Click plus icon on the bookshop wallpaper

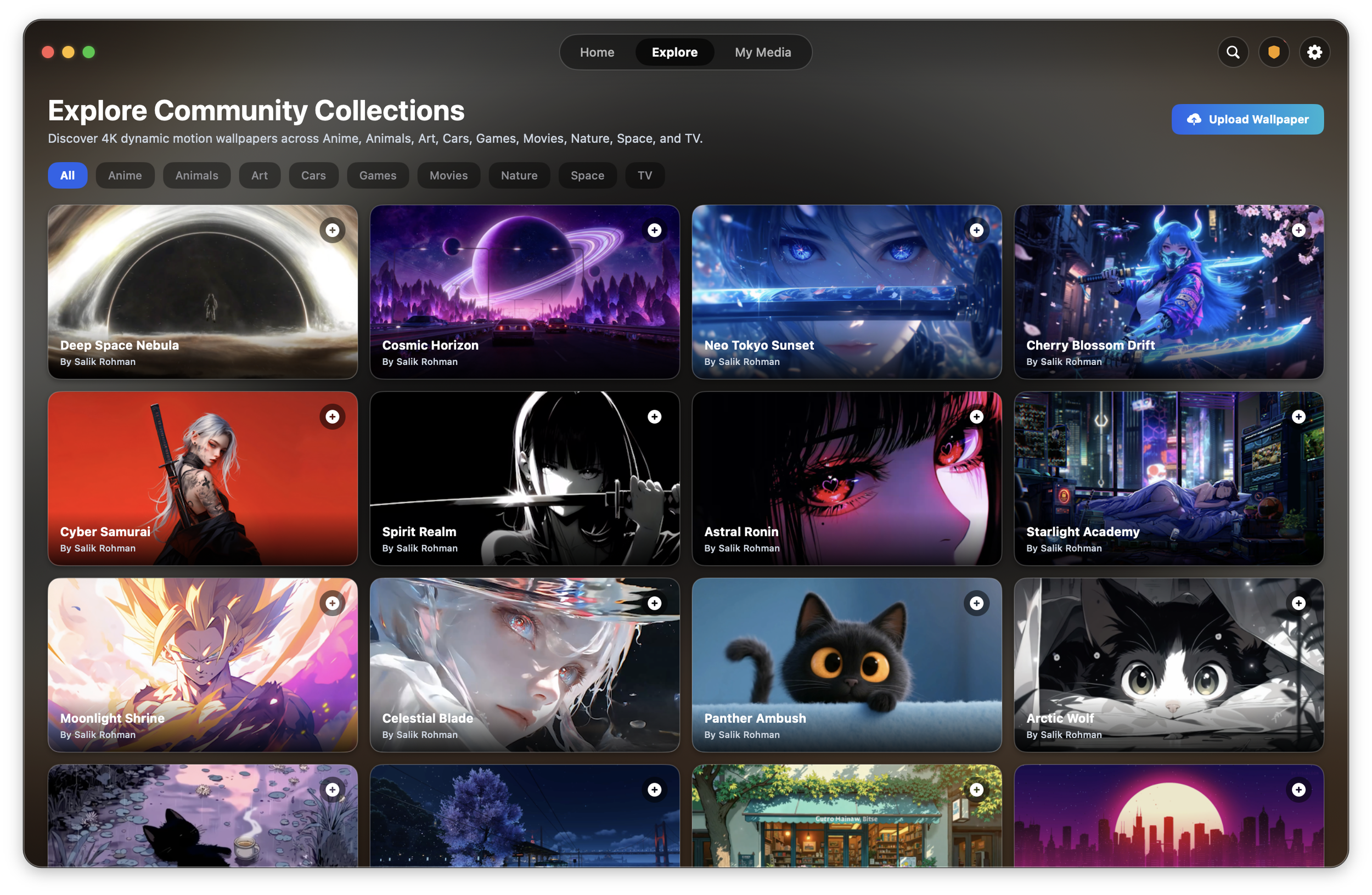[976, 790]
